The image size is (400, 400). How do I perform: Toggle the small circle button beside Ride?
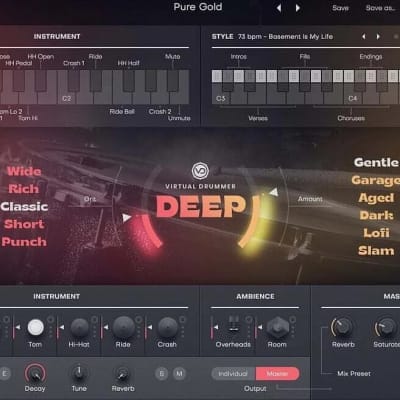[x=138, y=320]
